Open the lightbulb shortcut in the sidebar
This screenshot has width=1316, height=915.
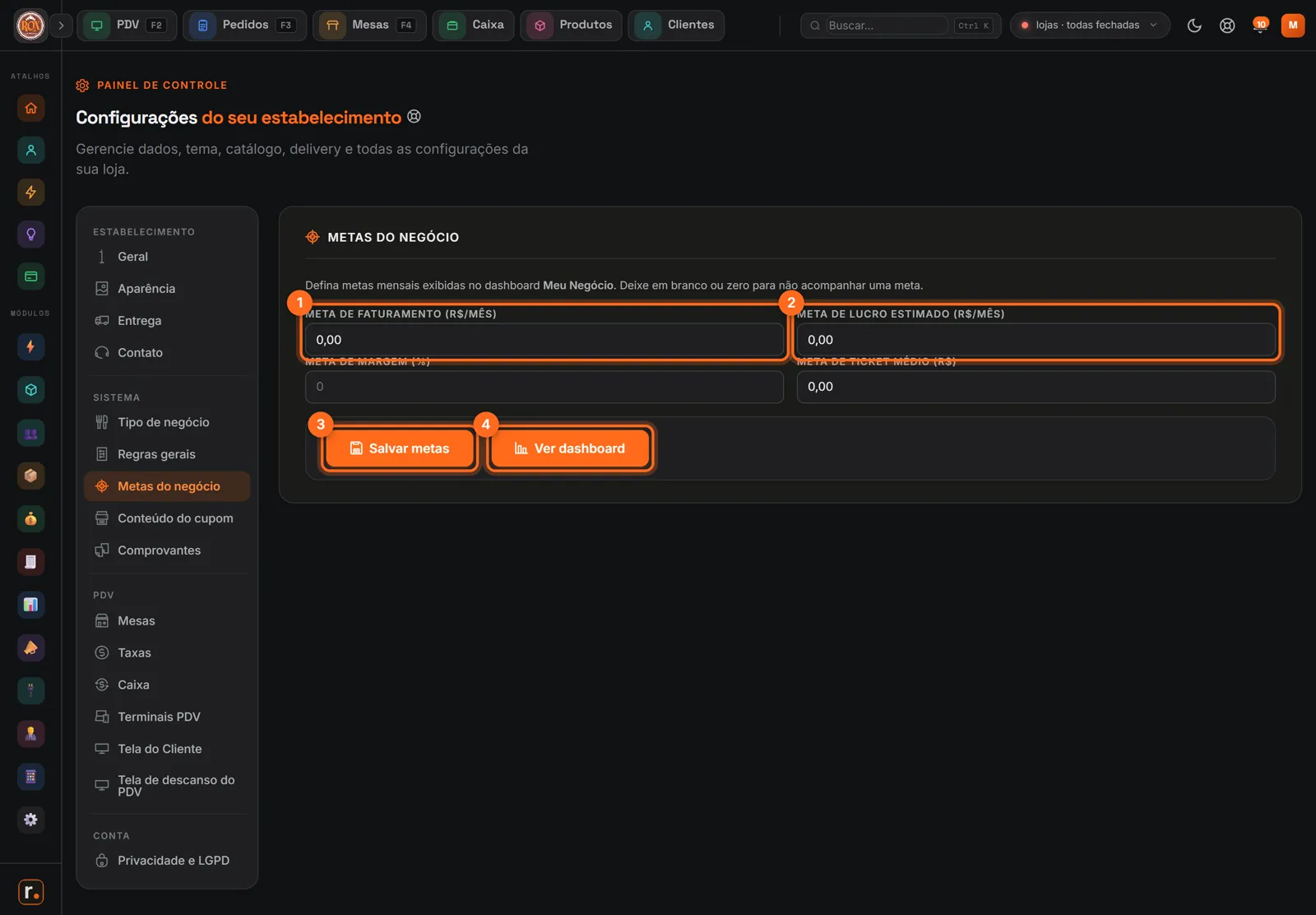[x=30, y=235]
